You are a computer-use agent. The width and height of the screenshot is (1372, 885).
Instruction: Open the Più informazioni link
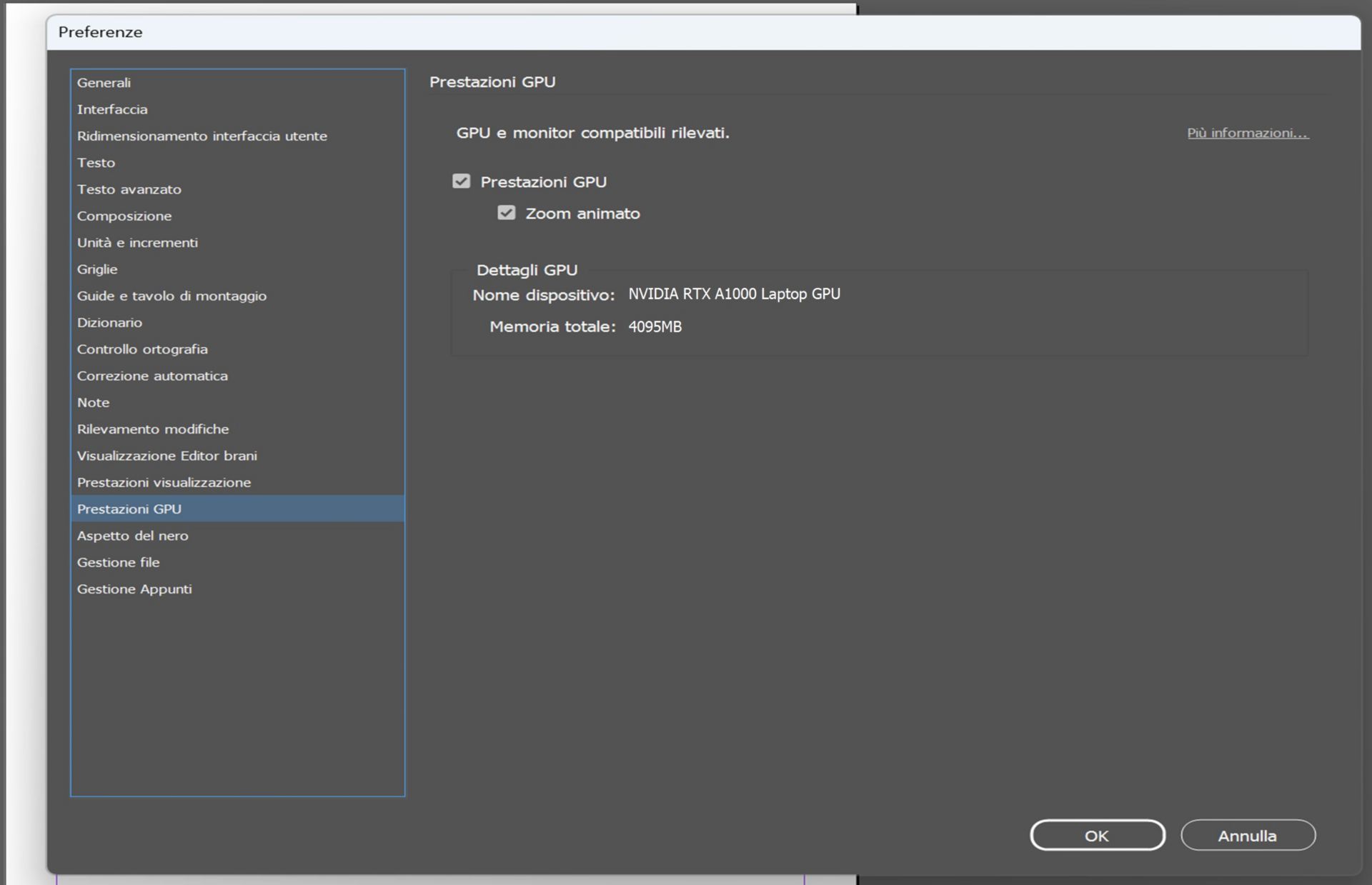(1247, 133)
